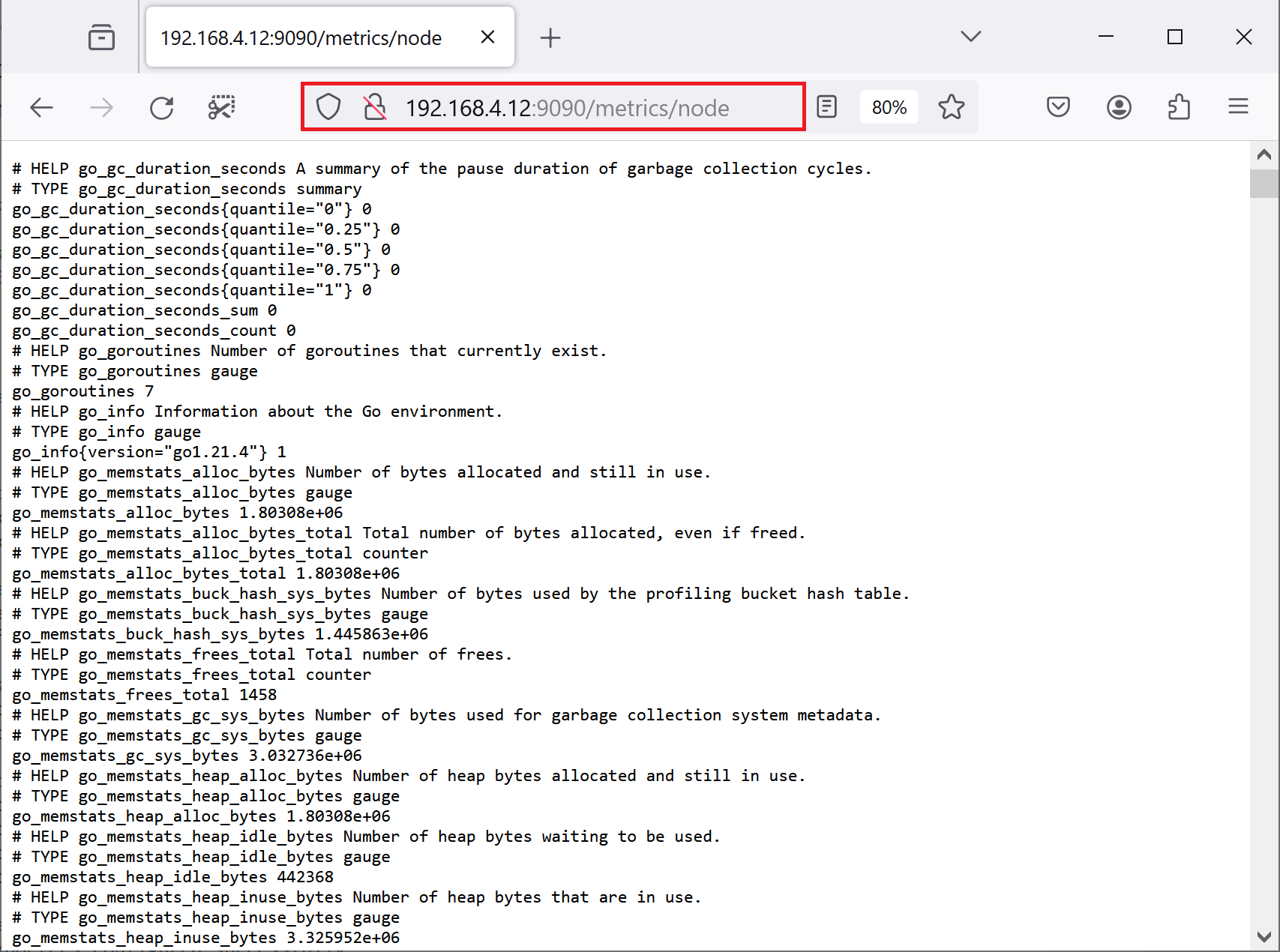Open a new tab with plus button
This screenshot has height=952, width=1280.
[550, 37]
